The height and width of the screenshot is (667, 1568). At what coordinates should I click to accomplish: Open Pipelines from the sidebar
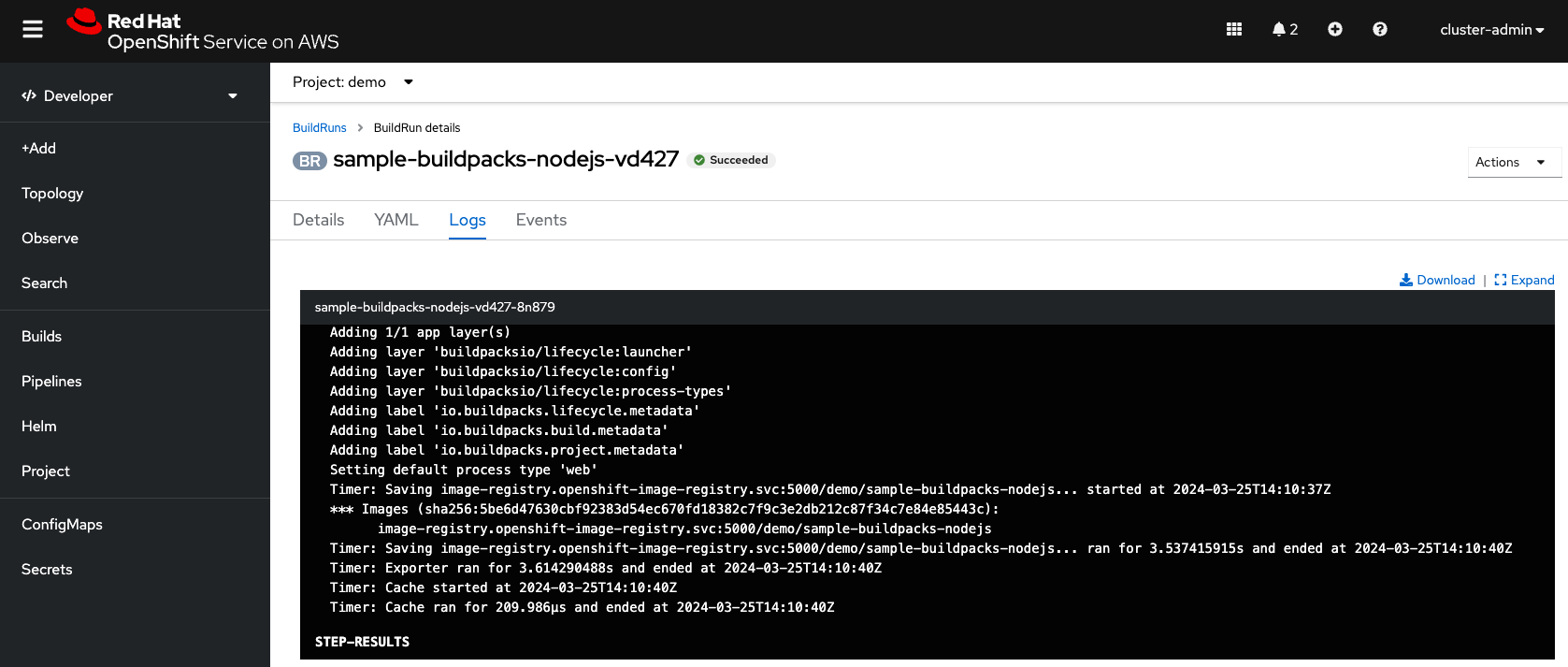(x=51, y=381)
